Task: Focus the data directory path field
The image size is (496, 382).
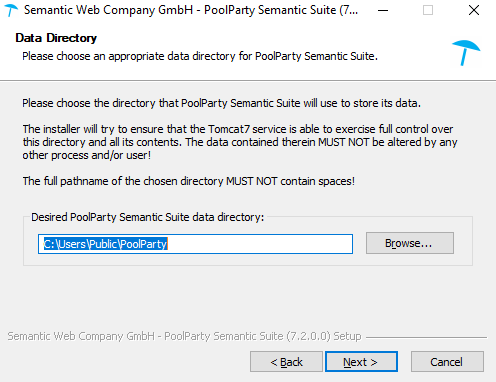Action: [195, 244]
